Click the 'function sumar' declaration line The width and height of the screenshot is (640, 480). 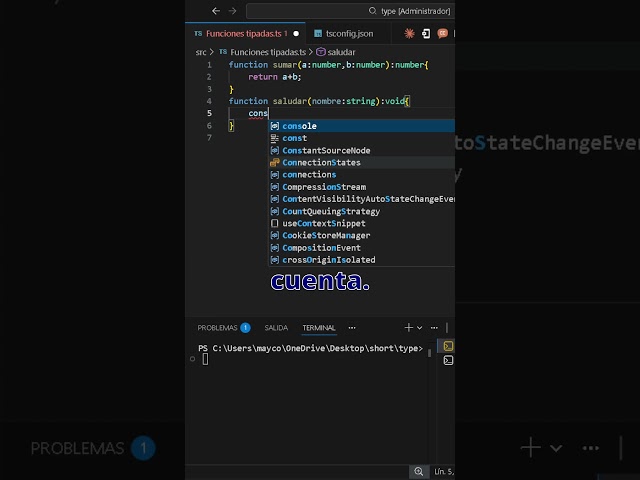point(329,65)
